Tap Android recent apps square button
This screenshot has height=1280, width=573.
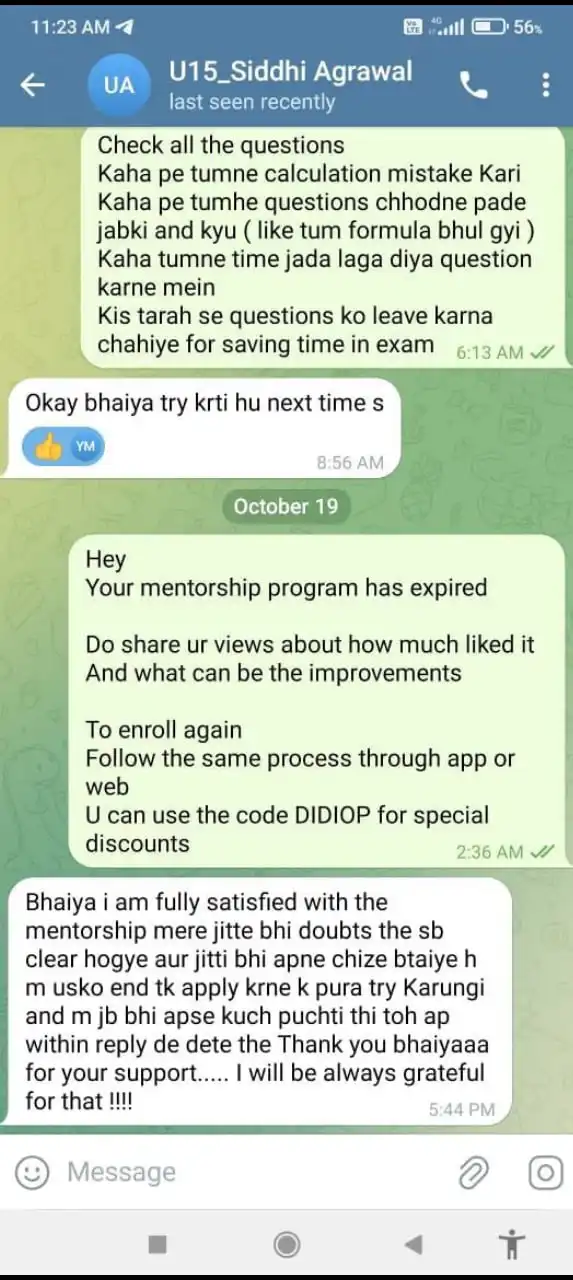pos(157,1244)
